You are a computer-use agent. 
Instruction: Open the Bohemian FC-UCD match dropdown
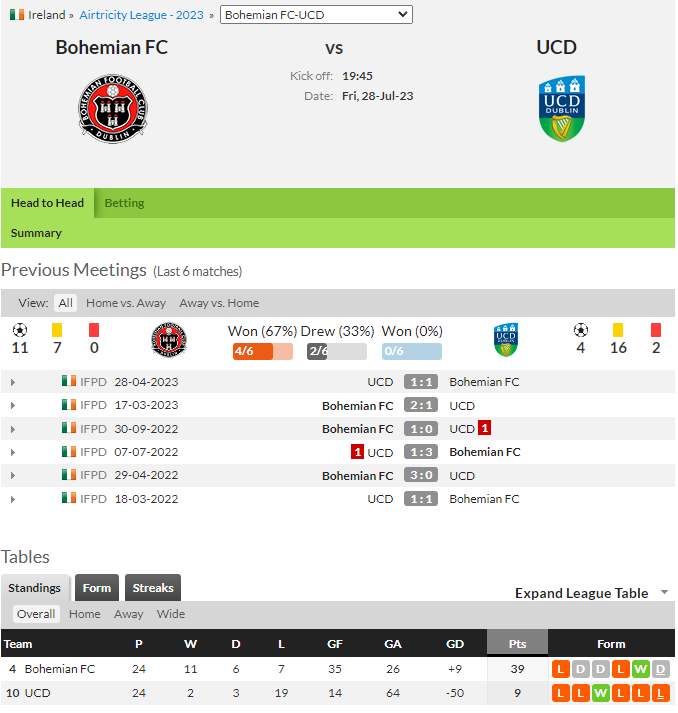316,15
